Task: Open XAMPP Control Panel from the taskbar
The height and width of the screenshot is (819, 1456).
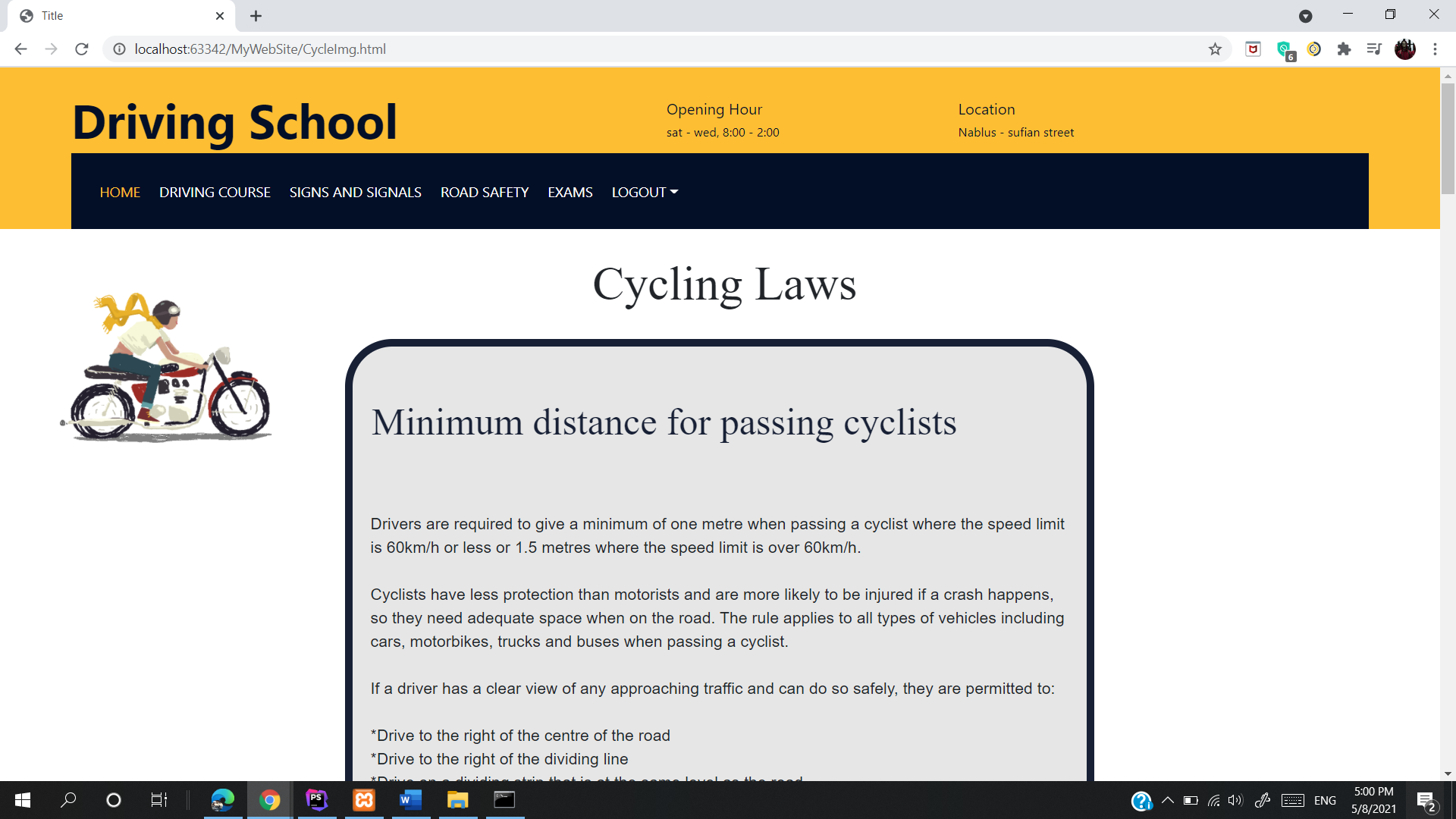Action: coord(363,800)
